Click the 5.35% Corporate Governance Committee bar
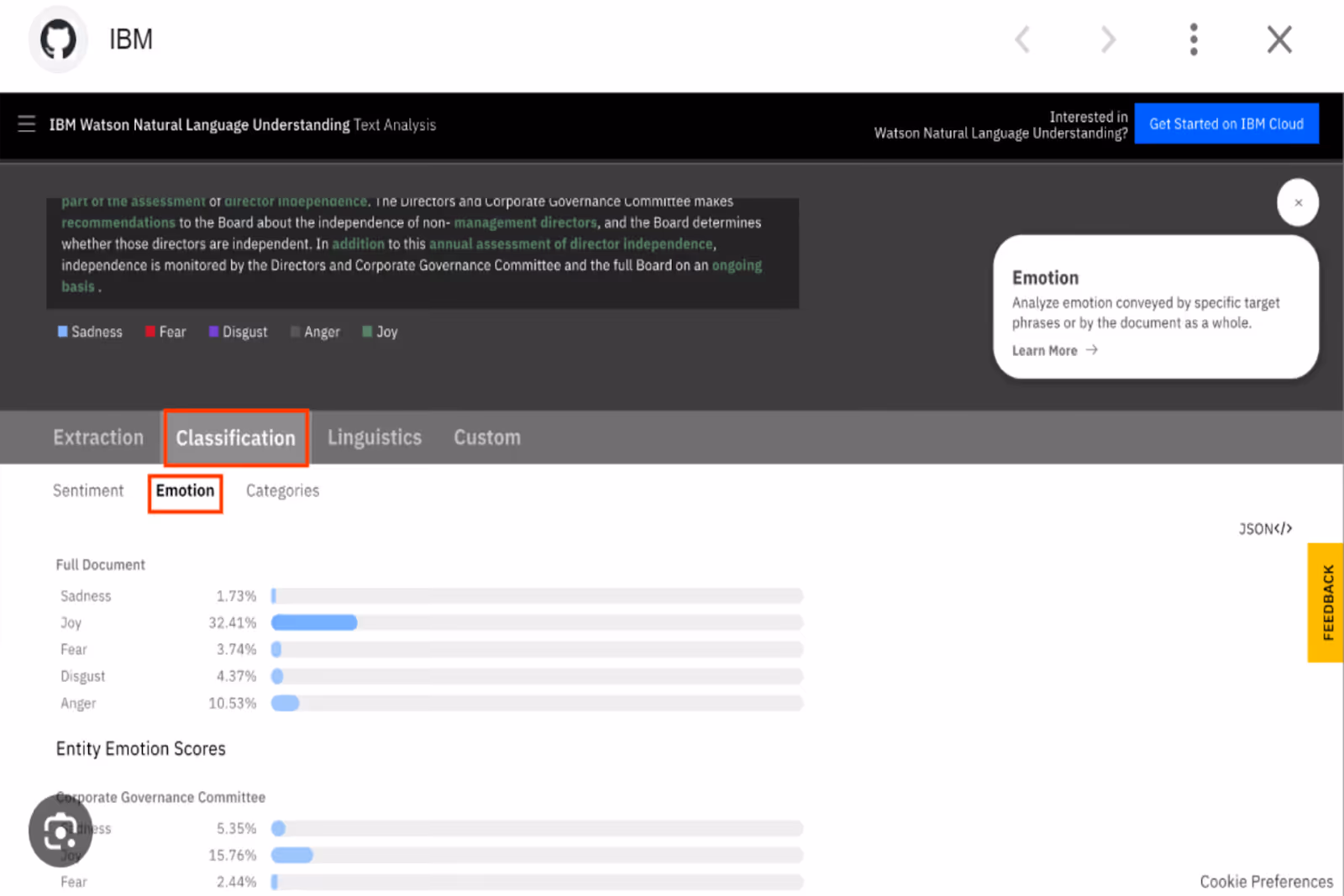 pos(537,828)
